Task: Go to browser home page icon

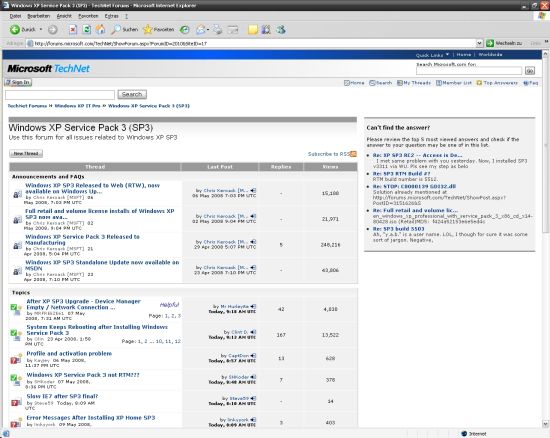Action: (x=101, y=30)
